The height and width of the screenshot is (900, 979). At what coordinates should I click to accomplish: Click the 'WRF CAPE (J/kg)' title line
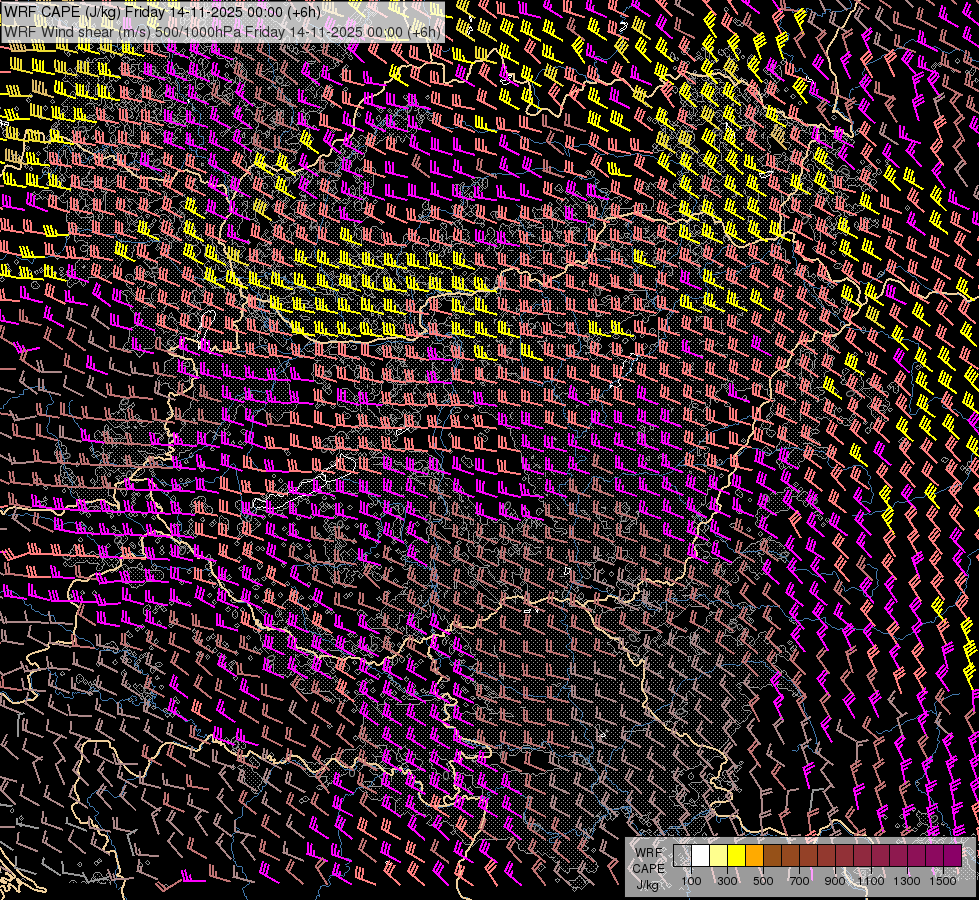point(162,12)
